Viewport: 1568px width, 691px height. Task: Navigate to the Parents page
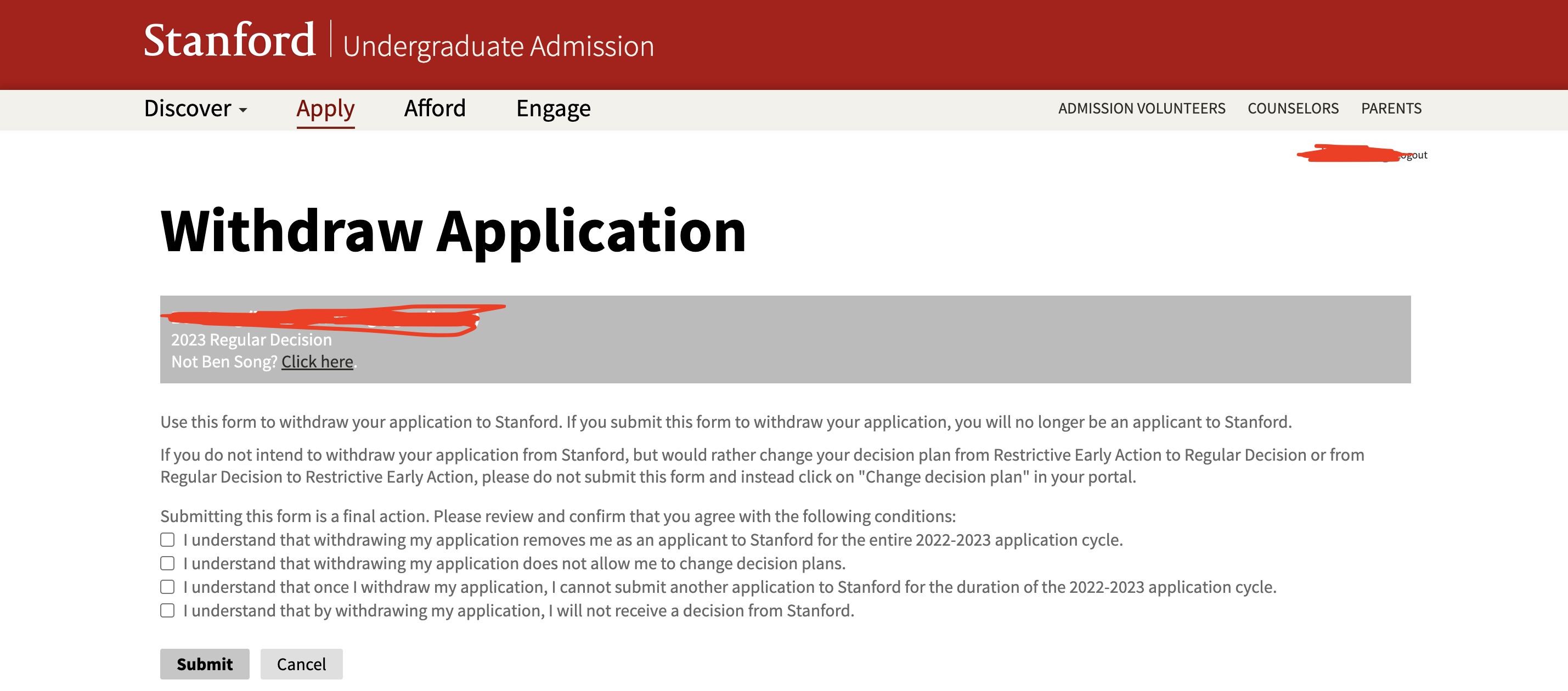click(x=1391, y=108)
